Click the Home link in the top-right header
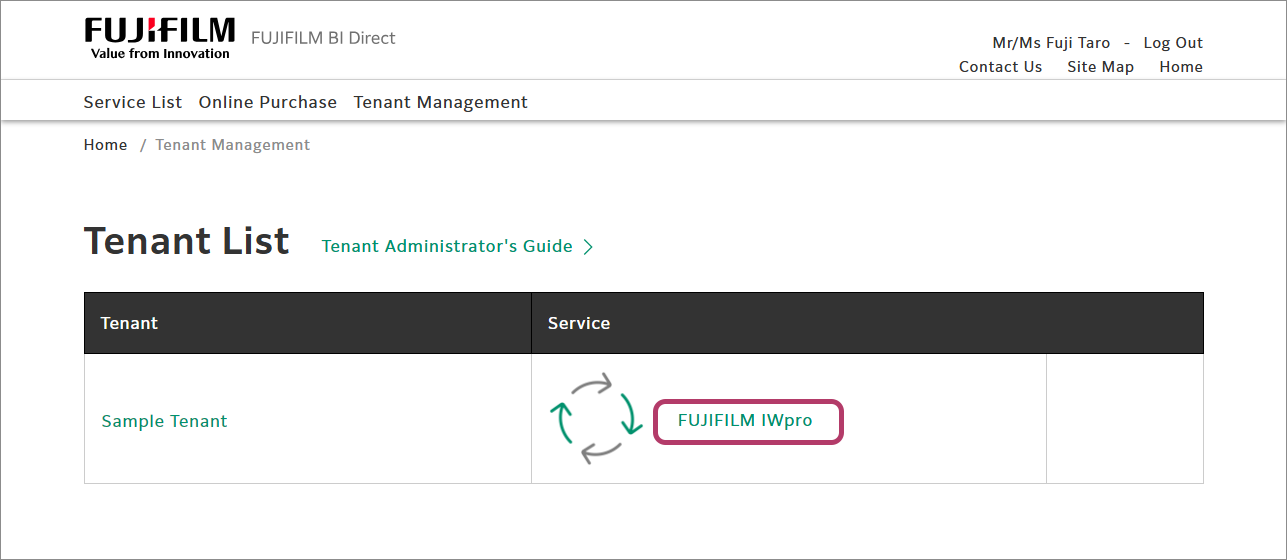The height and width of the screenshot is (560, 1287). [x=1181, y=67]
